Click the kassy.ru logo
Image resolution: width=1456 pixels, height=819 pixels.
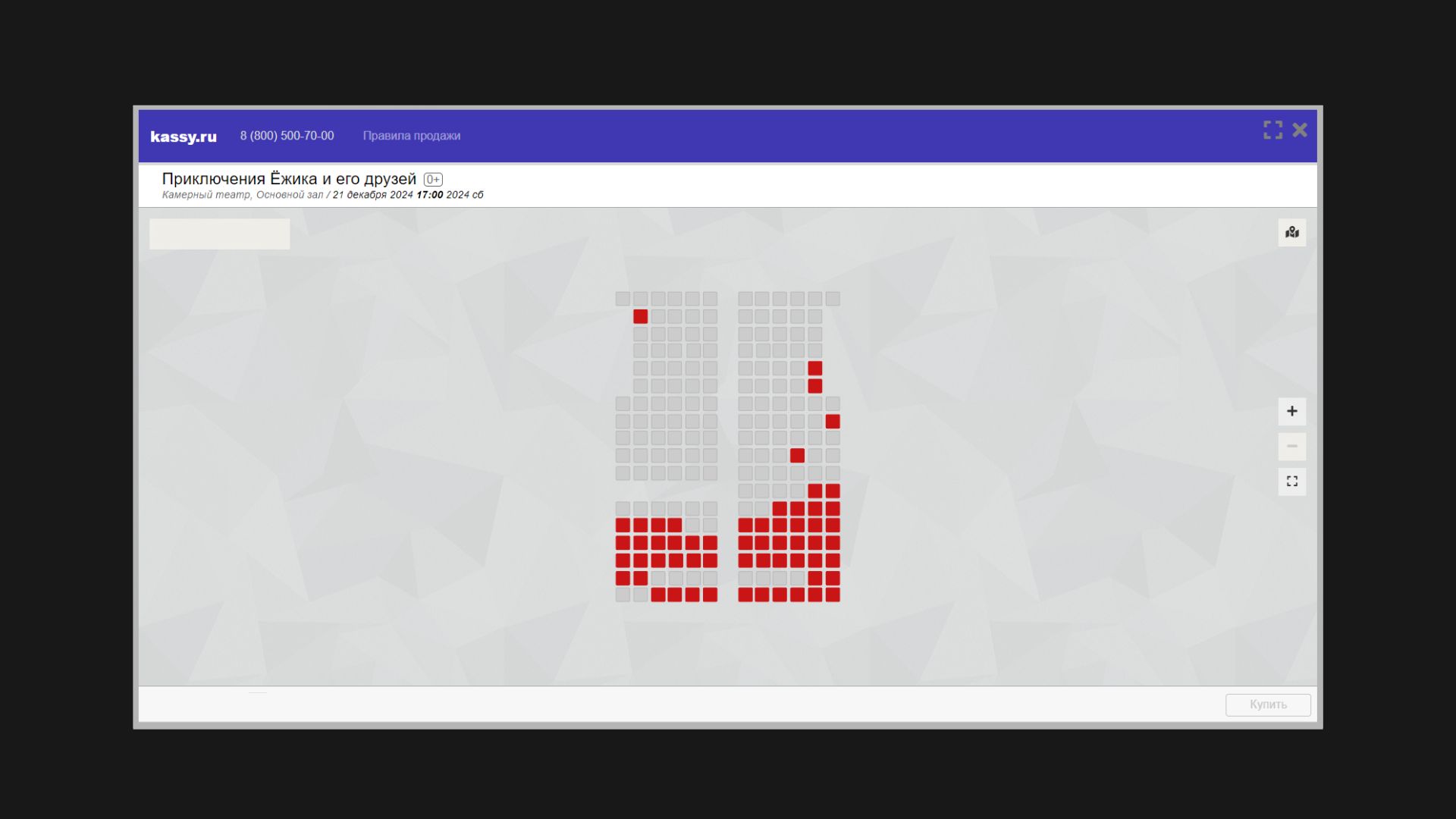[184, 136]
